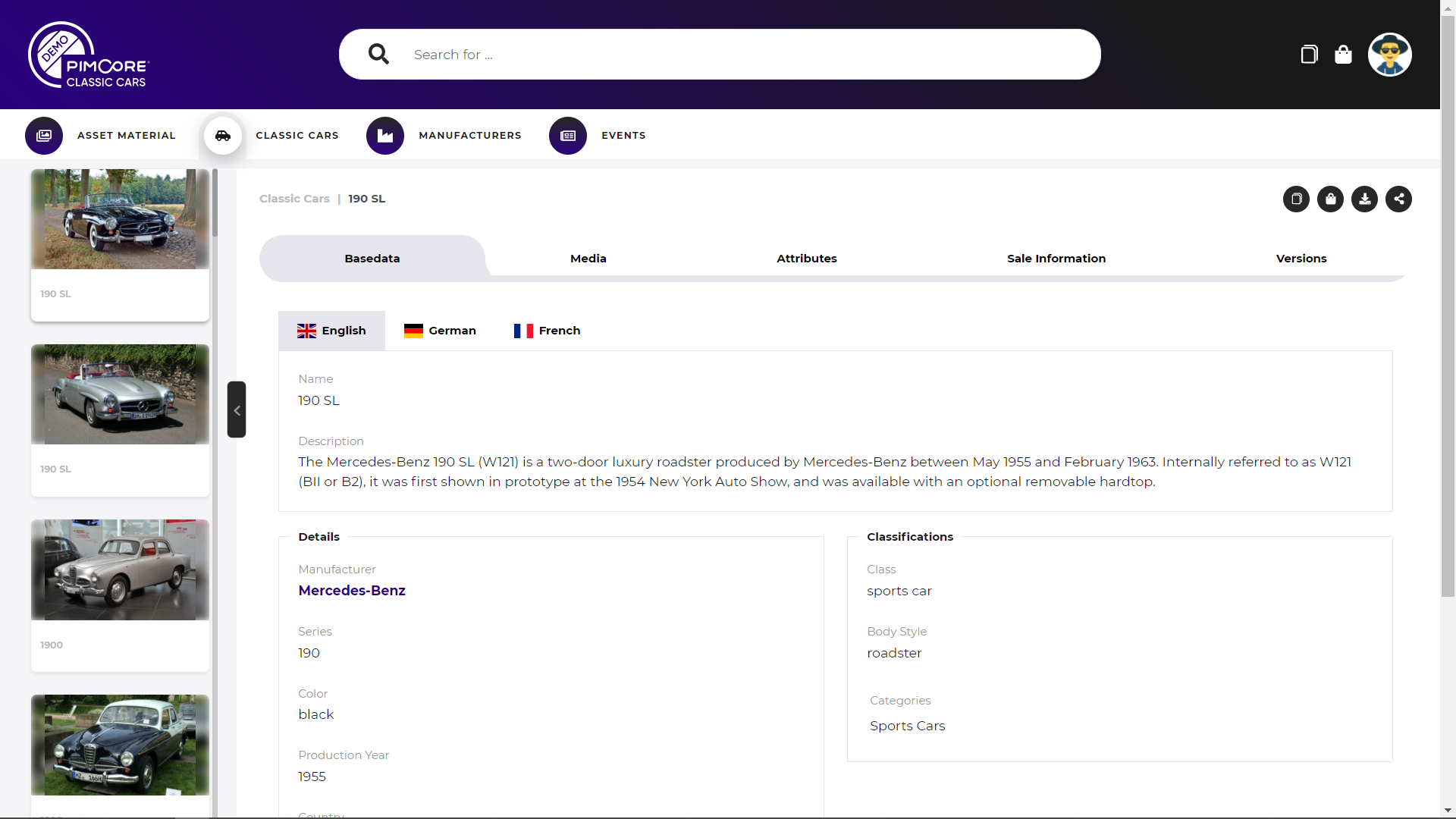Click the page vertical scrollbar
The image size is (1456, 819).
[1448, 307]
